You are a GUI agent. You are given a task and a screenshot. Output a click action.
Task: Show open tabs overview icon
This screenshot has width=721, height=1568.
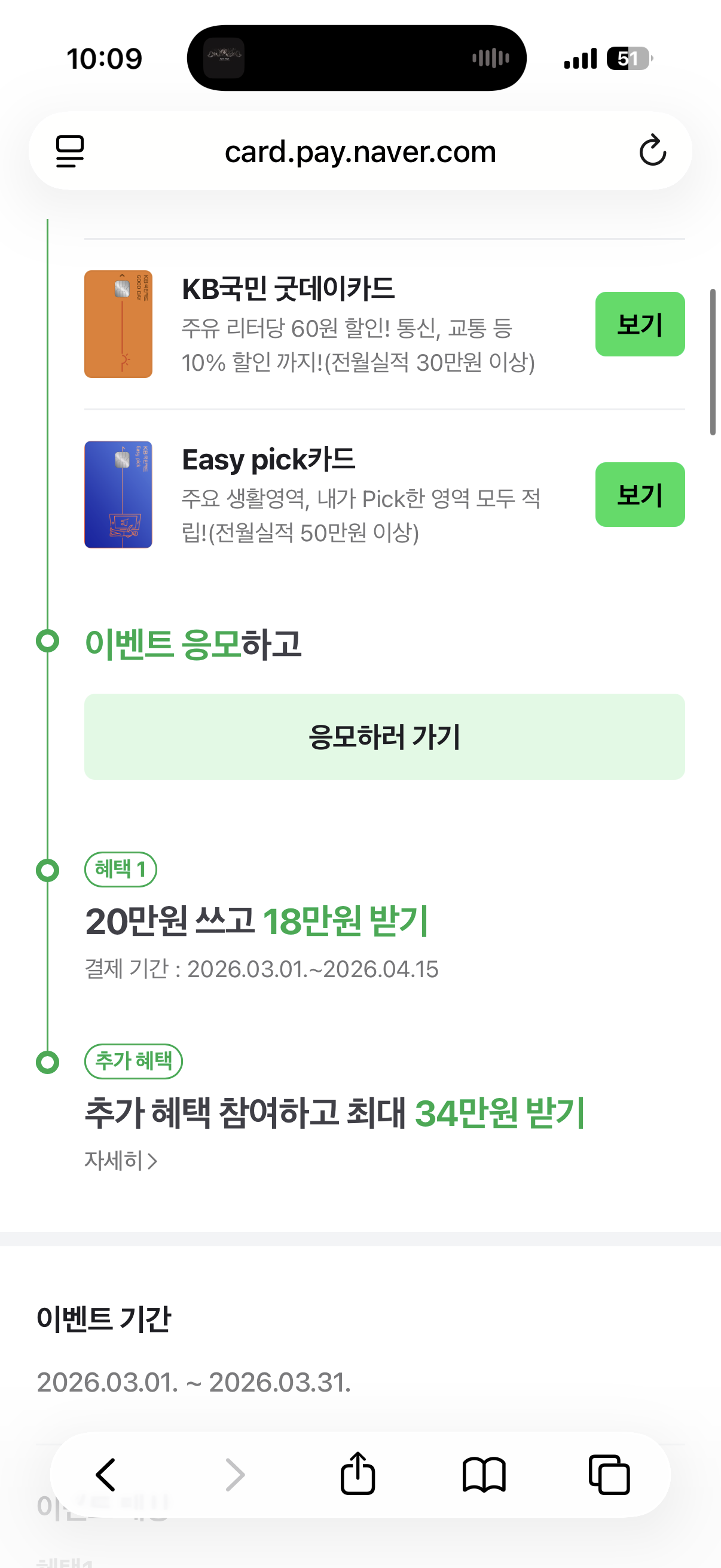pos(609,1474)
